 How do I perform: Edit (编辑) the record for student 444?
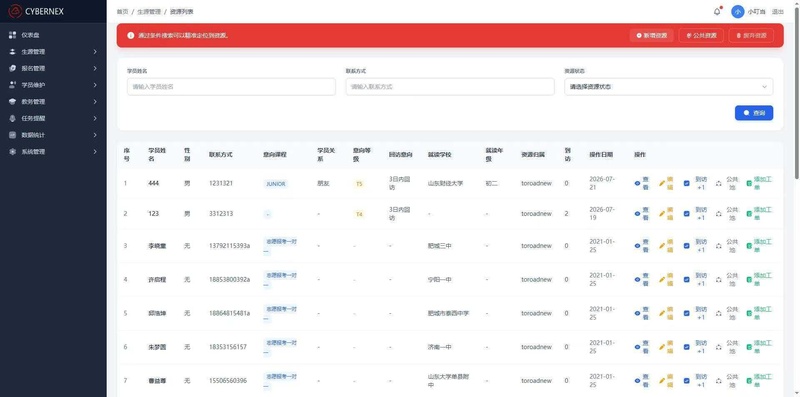tap(666, 183)
